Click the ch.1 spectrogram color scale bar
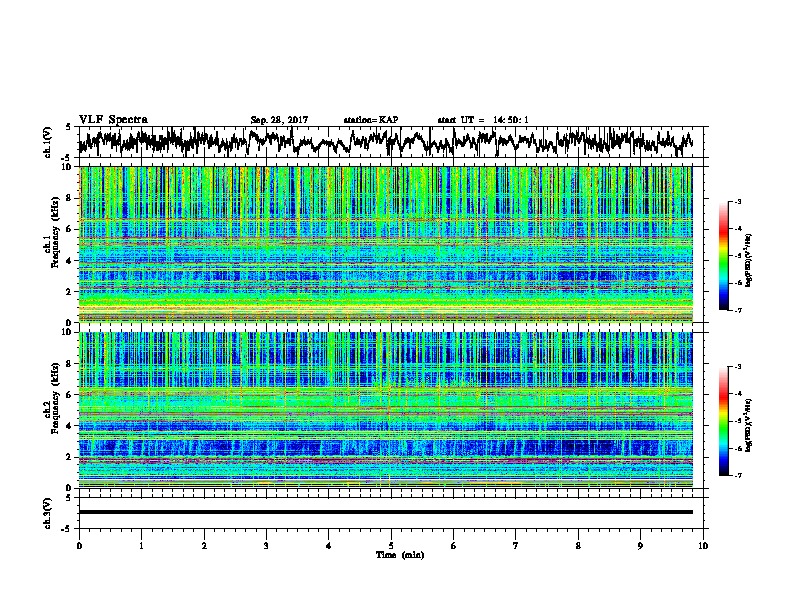Image resolution: width=792 pixels, height=612 pixels. tap(723, 256)
